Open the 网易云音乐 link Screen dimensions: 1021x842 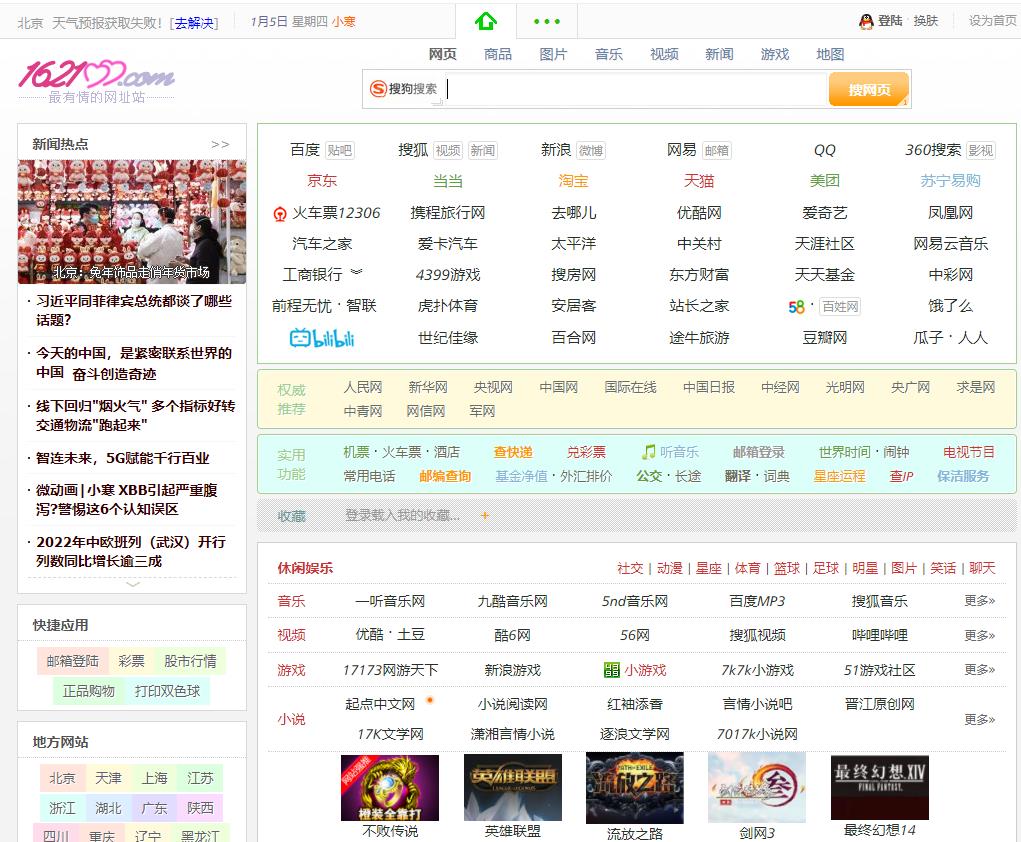(x=950, y=244)
